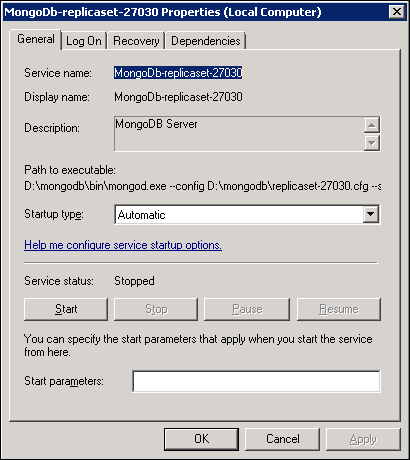
Task: Click the disabled Stop button
Action: click(x=156, y=309)
